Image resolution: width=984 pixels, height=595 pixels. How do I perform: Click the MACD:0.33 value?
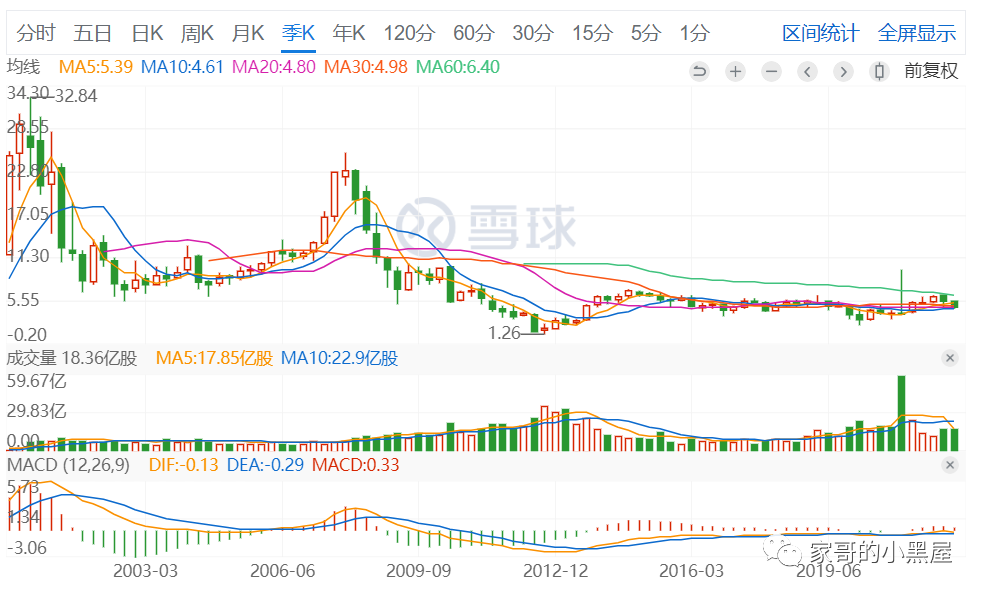click(x=356, y=465)
